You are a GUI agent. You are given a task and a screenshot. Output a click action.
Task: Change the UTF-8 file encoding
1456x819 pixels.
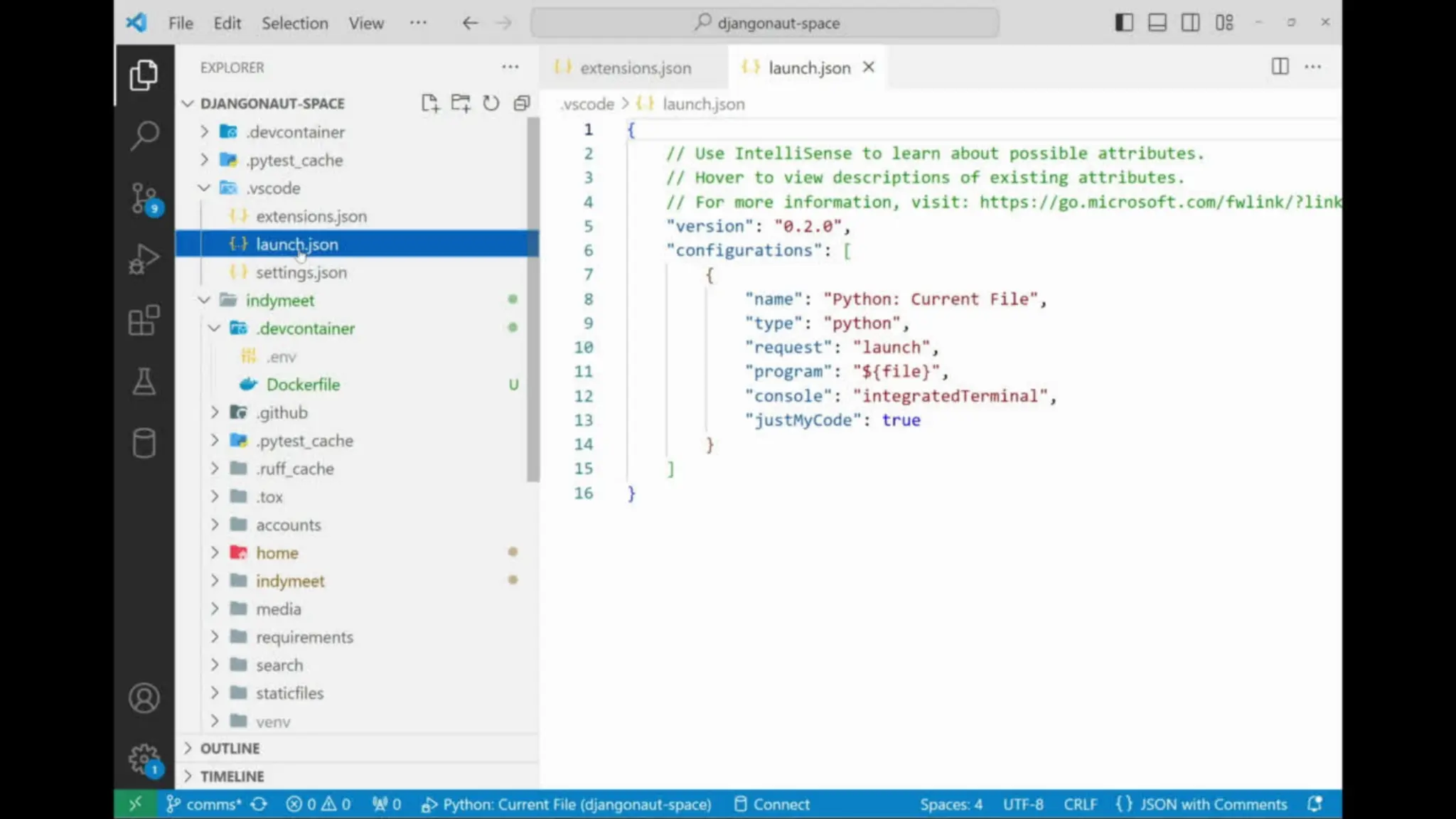point(1023,804)
